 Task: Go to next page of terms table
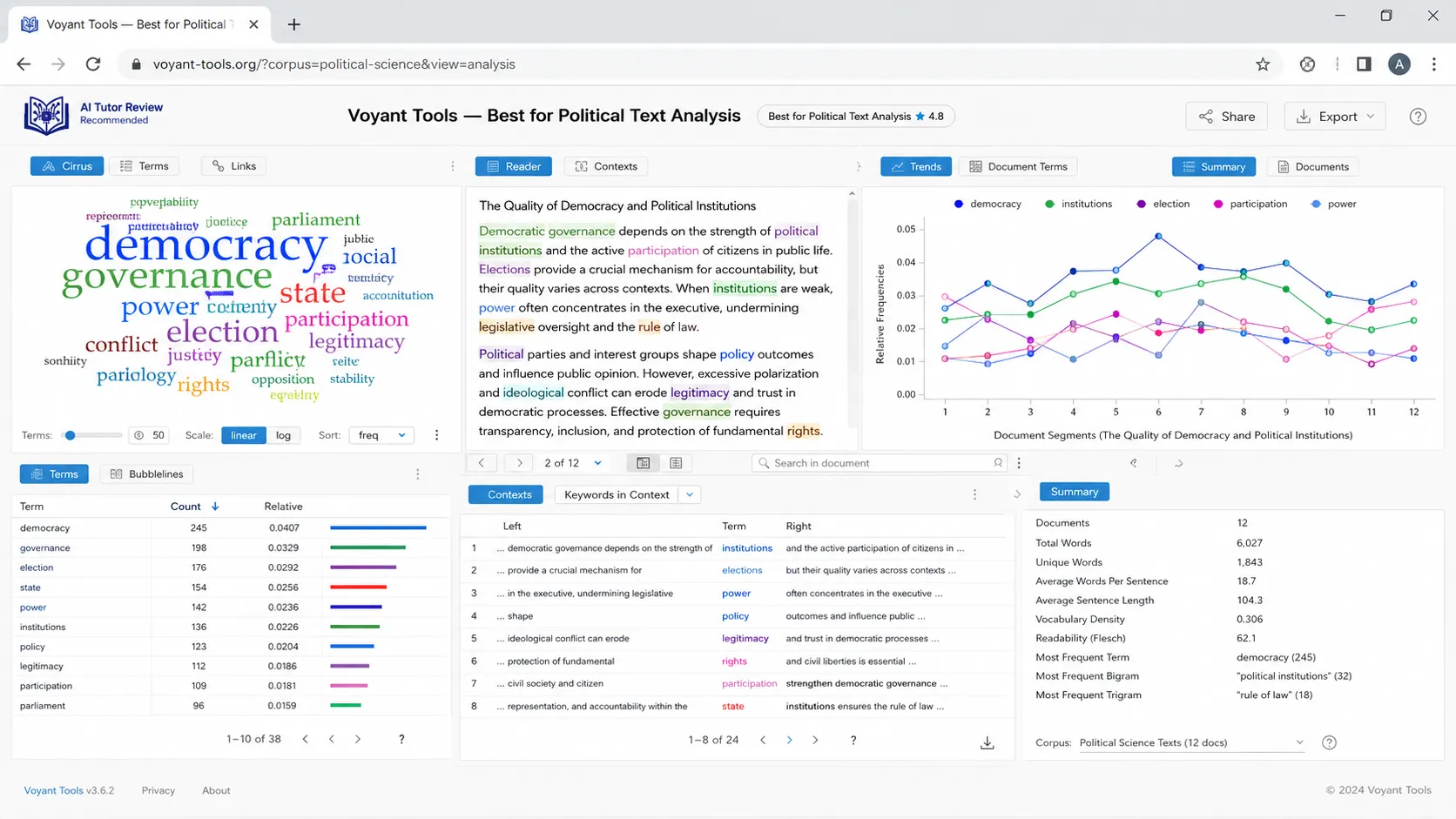358,739
